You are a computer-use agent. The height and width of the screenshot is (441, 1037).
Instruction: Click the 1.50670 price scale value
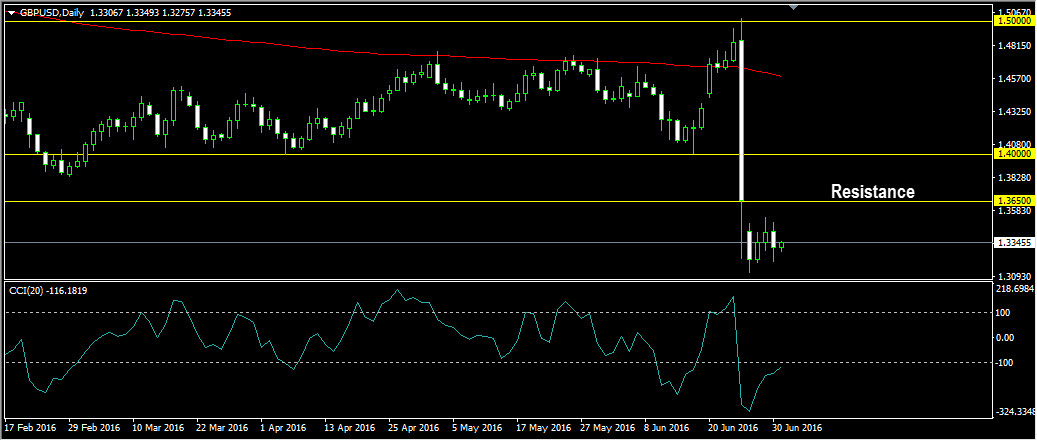1015,12
